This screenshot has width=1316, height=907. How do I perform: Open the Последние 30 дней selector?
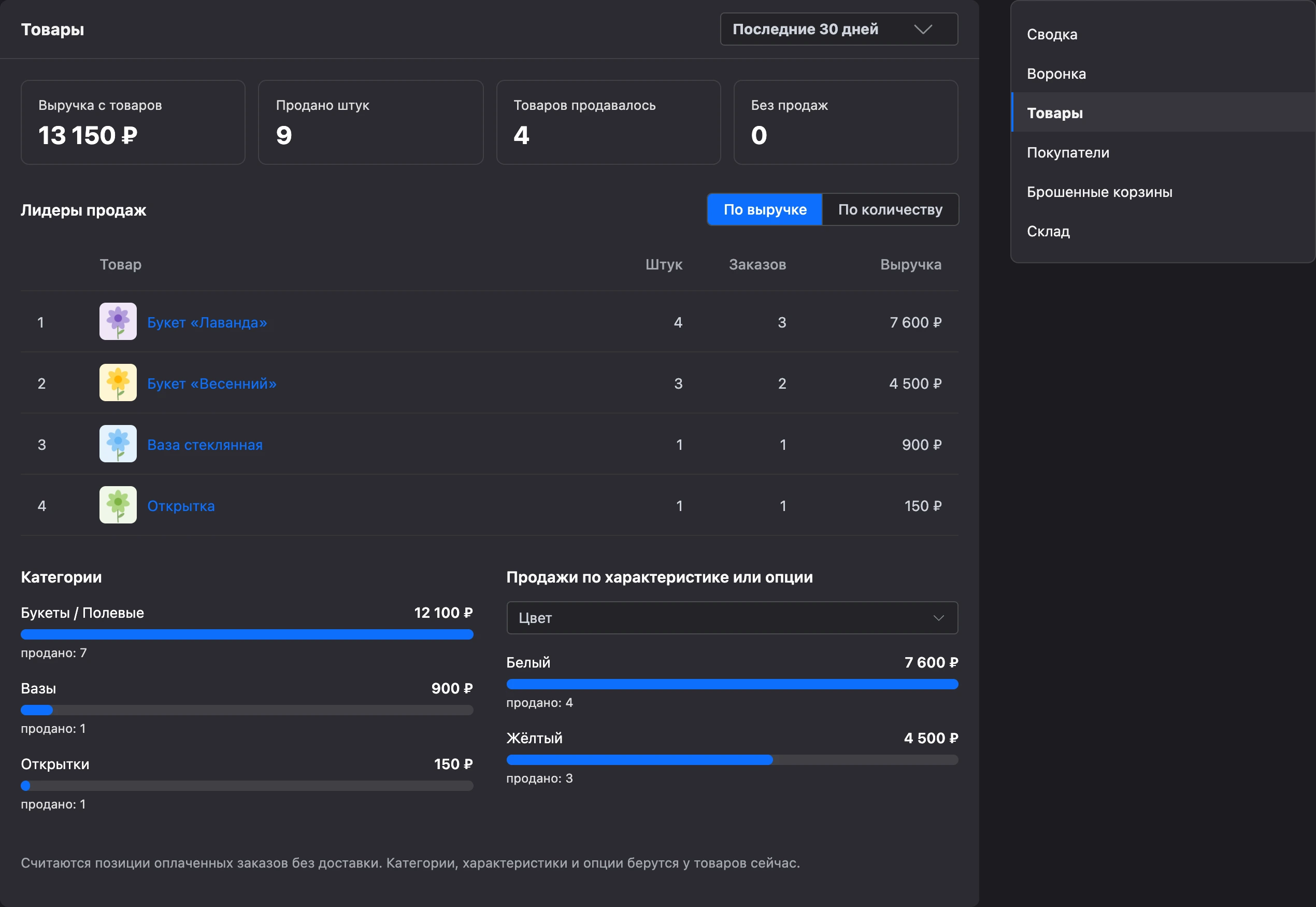click(x=839, y=29)
